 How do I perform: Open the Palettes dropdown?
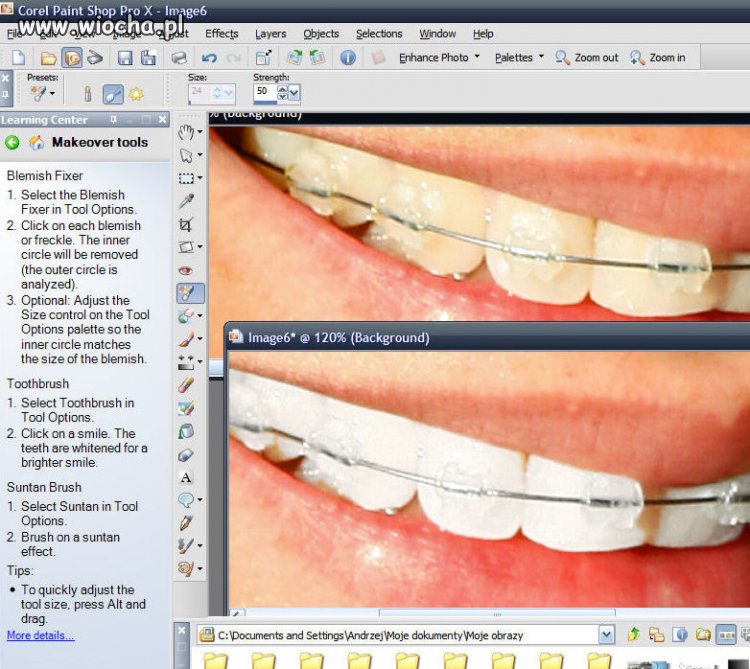(x=519, y=57)
